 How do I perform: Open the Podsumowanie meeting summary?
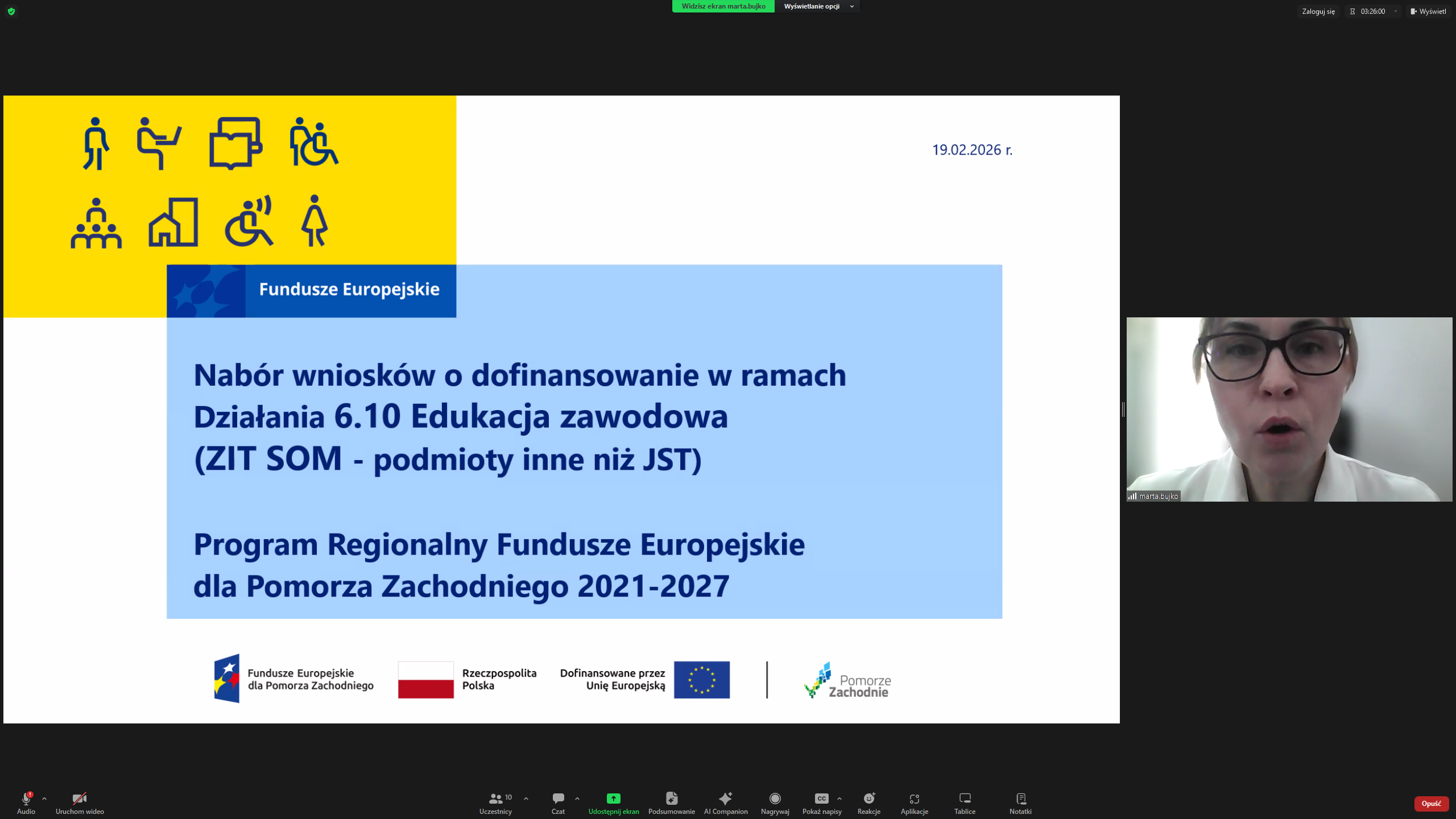[x=671, y=803]
